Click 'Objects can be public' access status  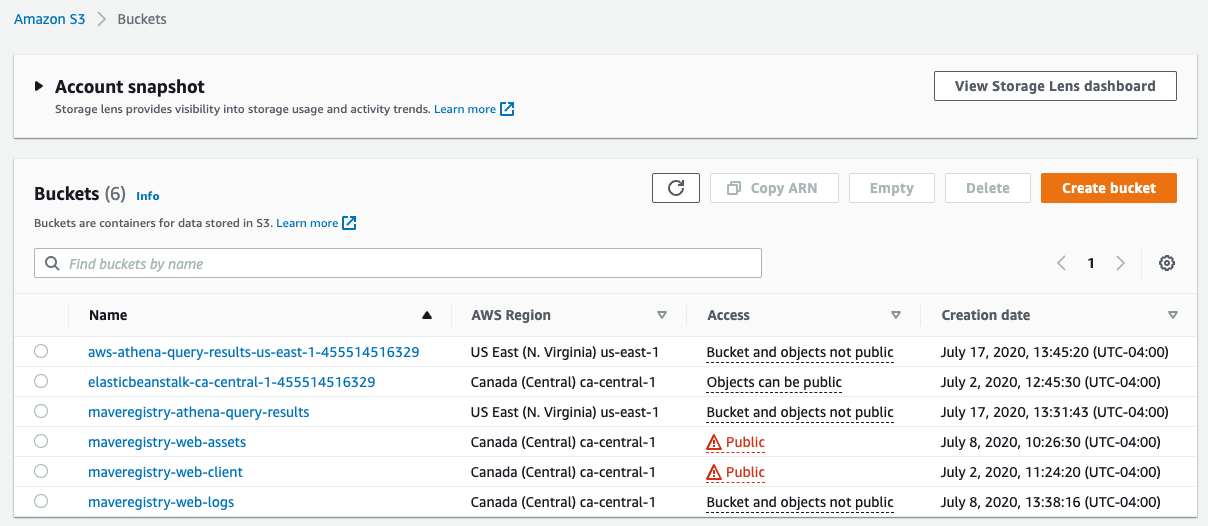[774, 382]
